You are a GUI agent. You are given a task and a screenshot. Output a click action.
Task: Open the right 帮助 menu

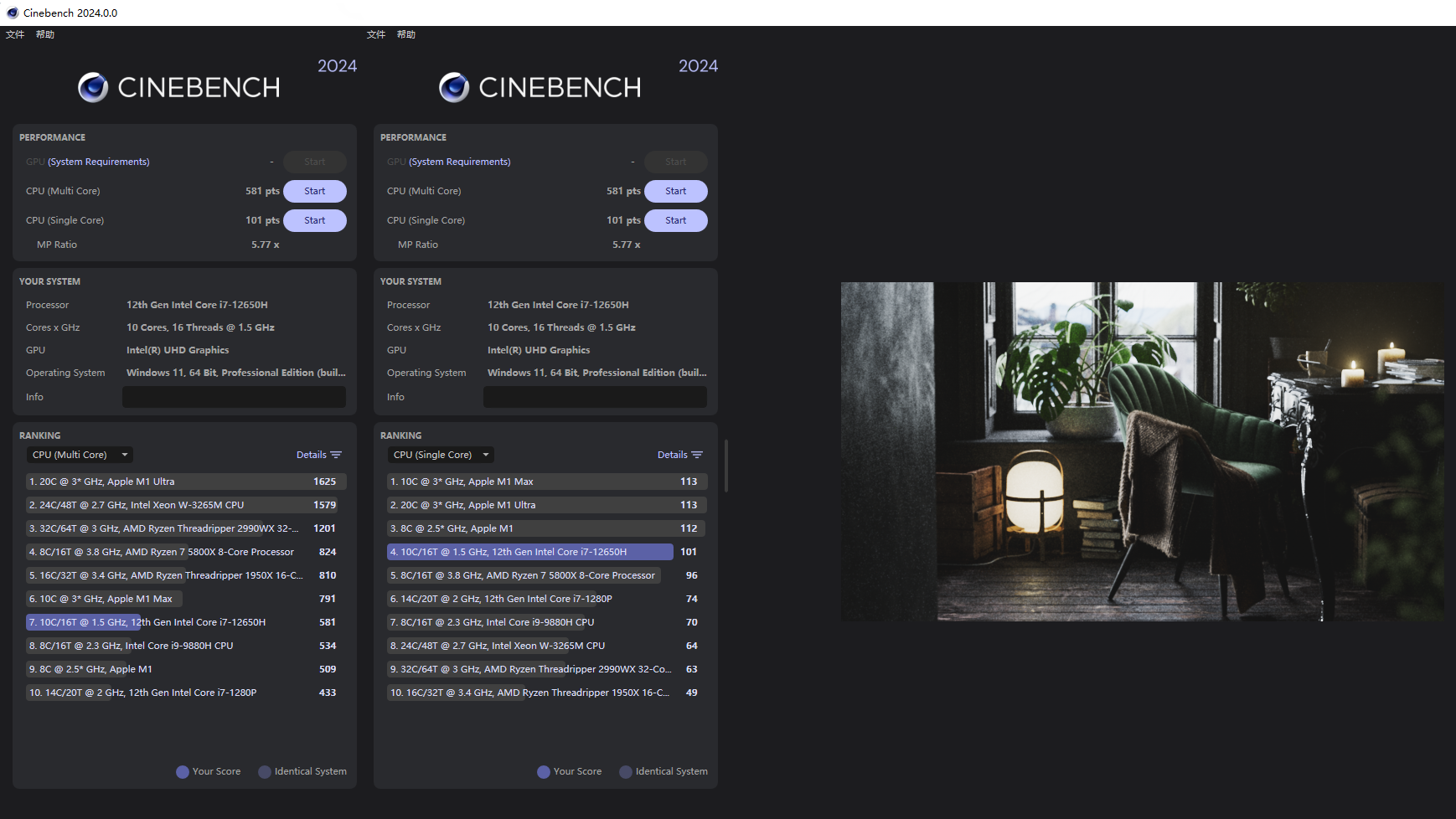406,34
